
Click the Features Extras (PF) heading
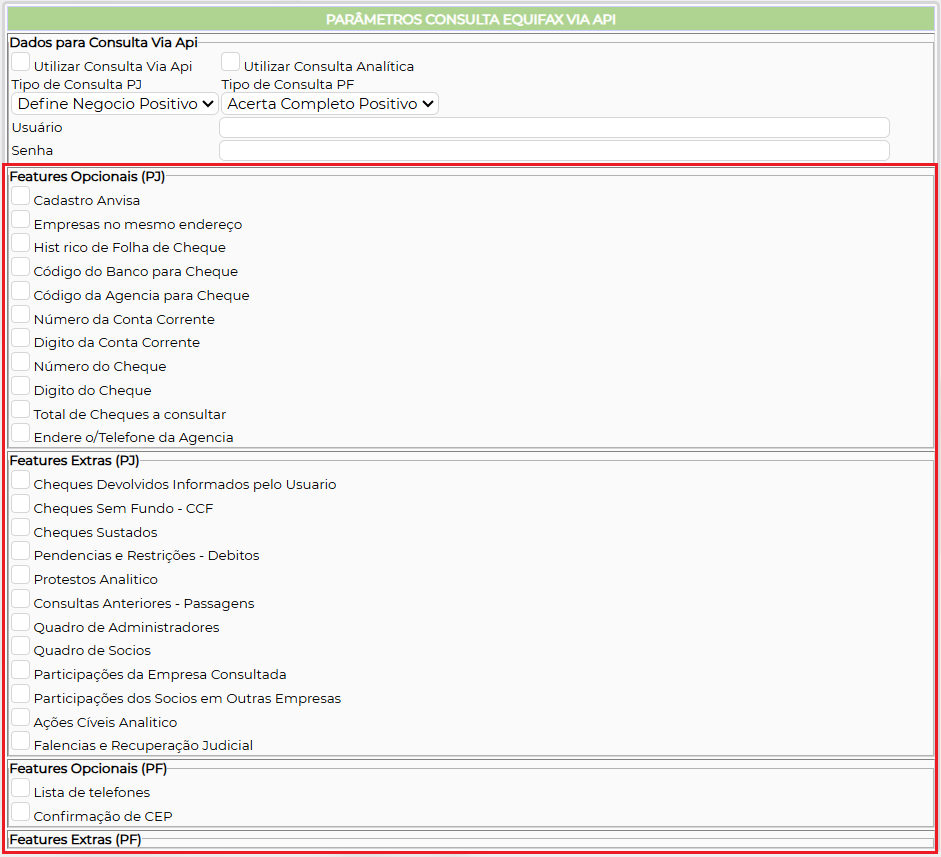point(76,840)
